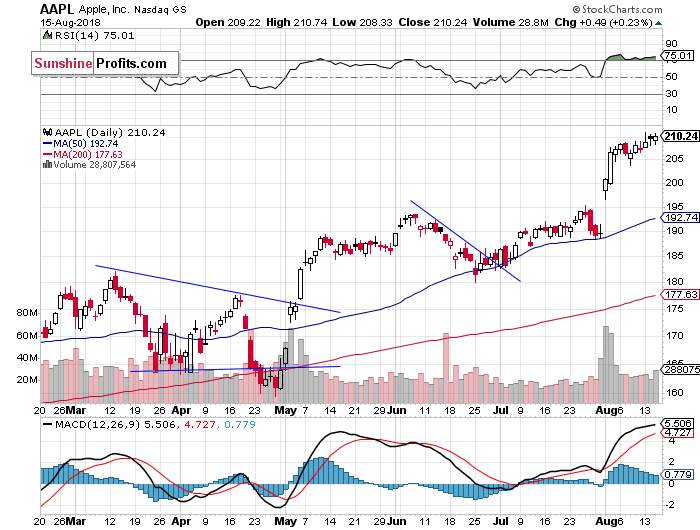Click the green up arrow after Chg
Viewport: 700px width, 530px height.
pos(658,23)
